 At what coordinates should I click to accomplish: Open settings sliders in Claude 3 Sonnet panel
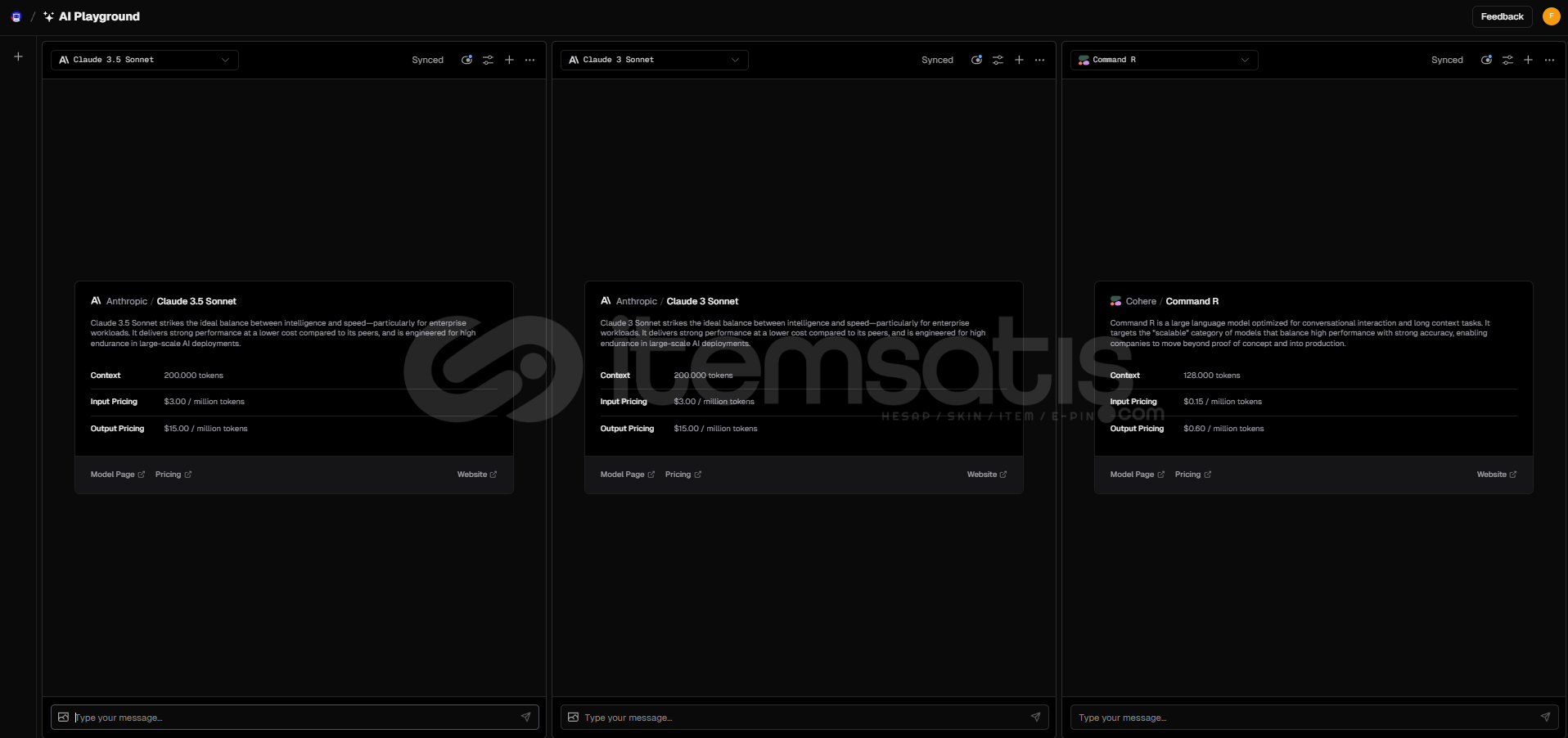tap(998, 60)
